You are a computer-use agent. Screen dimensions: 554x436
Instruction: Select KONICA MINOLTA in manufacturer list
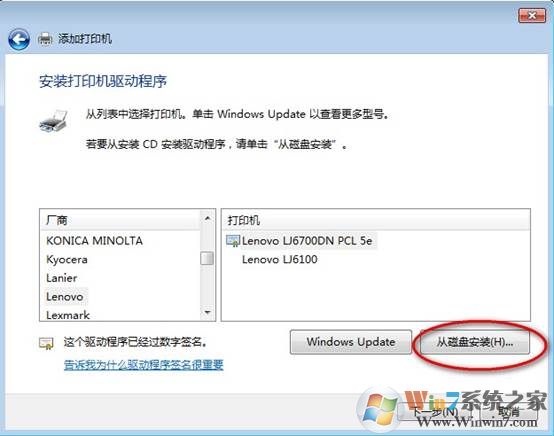94,241
